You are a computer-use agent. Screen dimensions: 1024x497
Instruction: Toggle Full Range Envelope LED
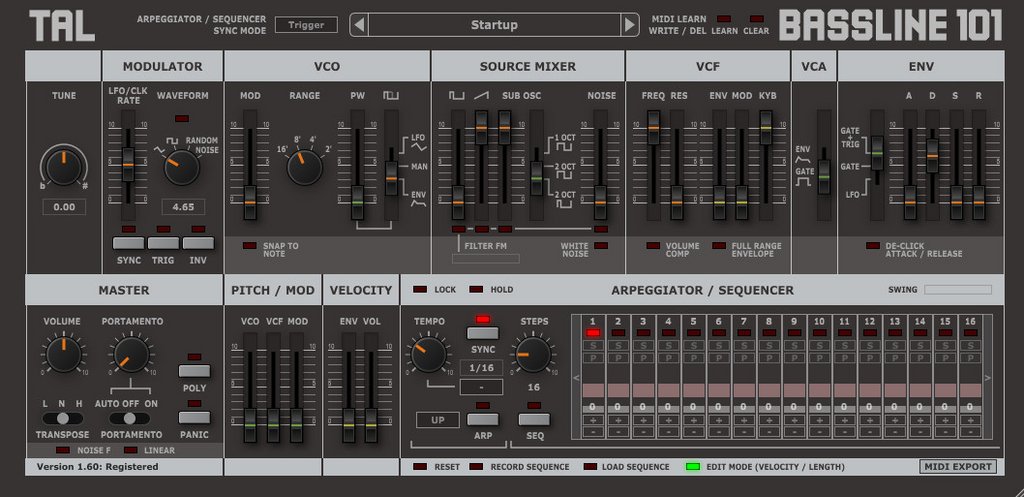719,246
